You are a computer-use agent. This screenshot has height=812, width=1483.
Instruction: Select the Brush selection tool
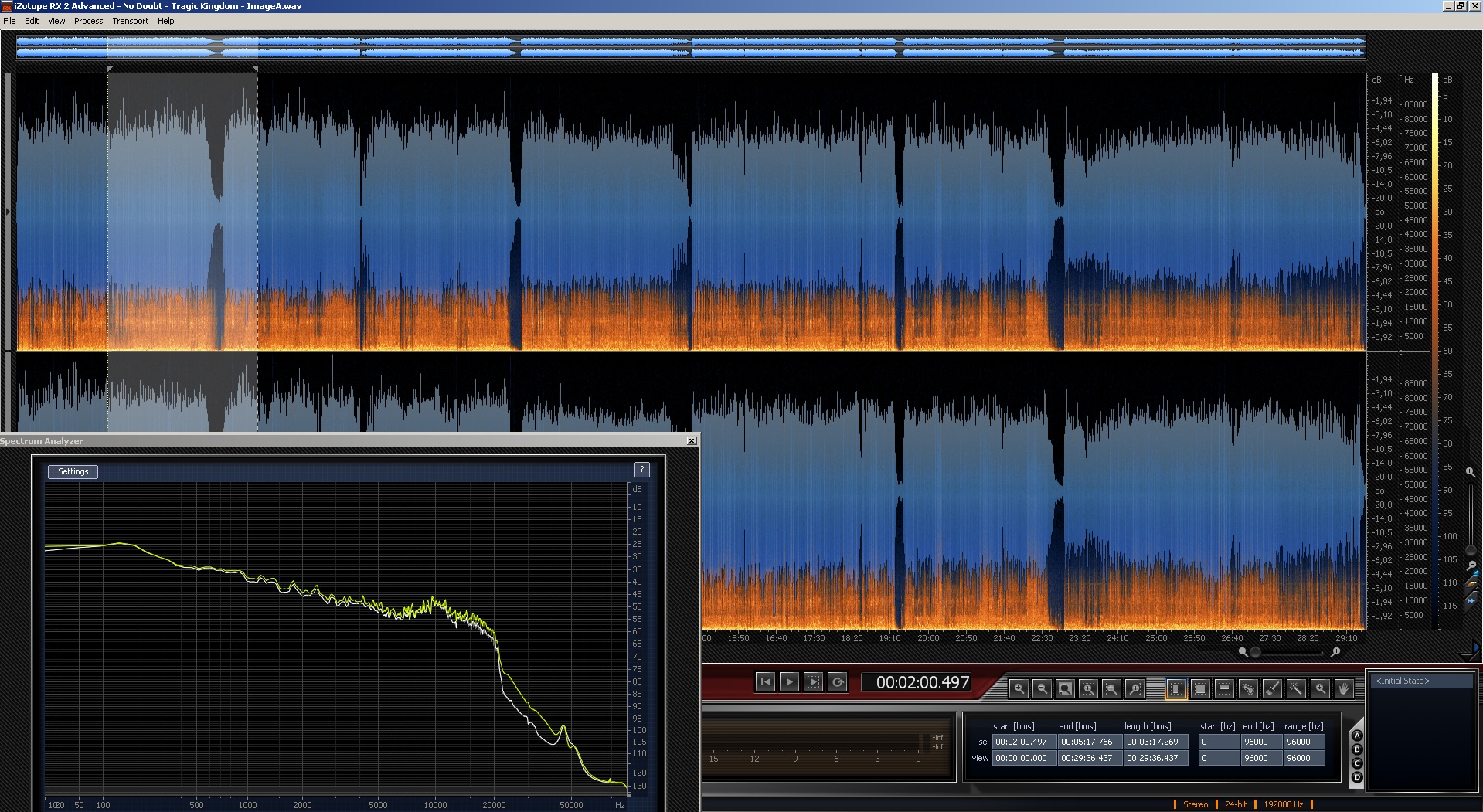1272,688
